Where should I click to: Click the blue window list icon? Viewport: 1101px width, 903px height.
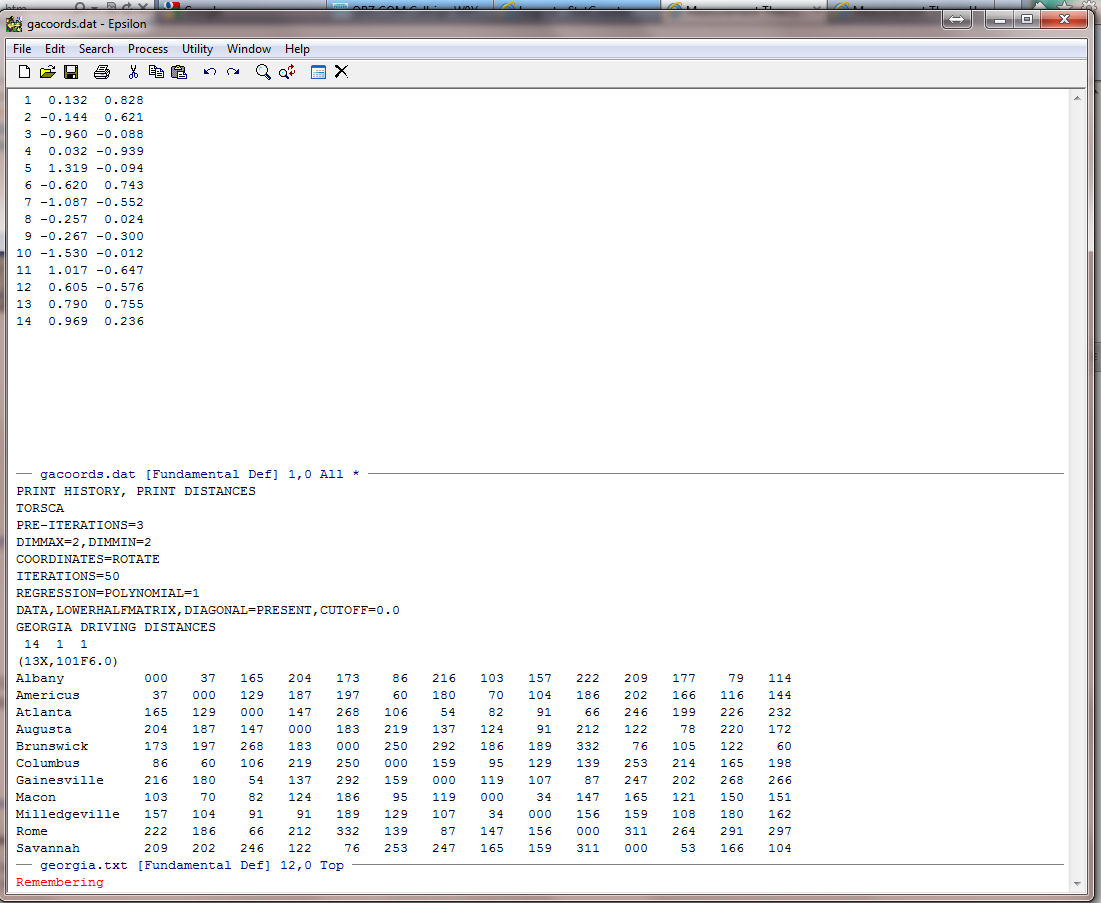coord(318,72)
